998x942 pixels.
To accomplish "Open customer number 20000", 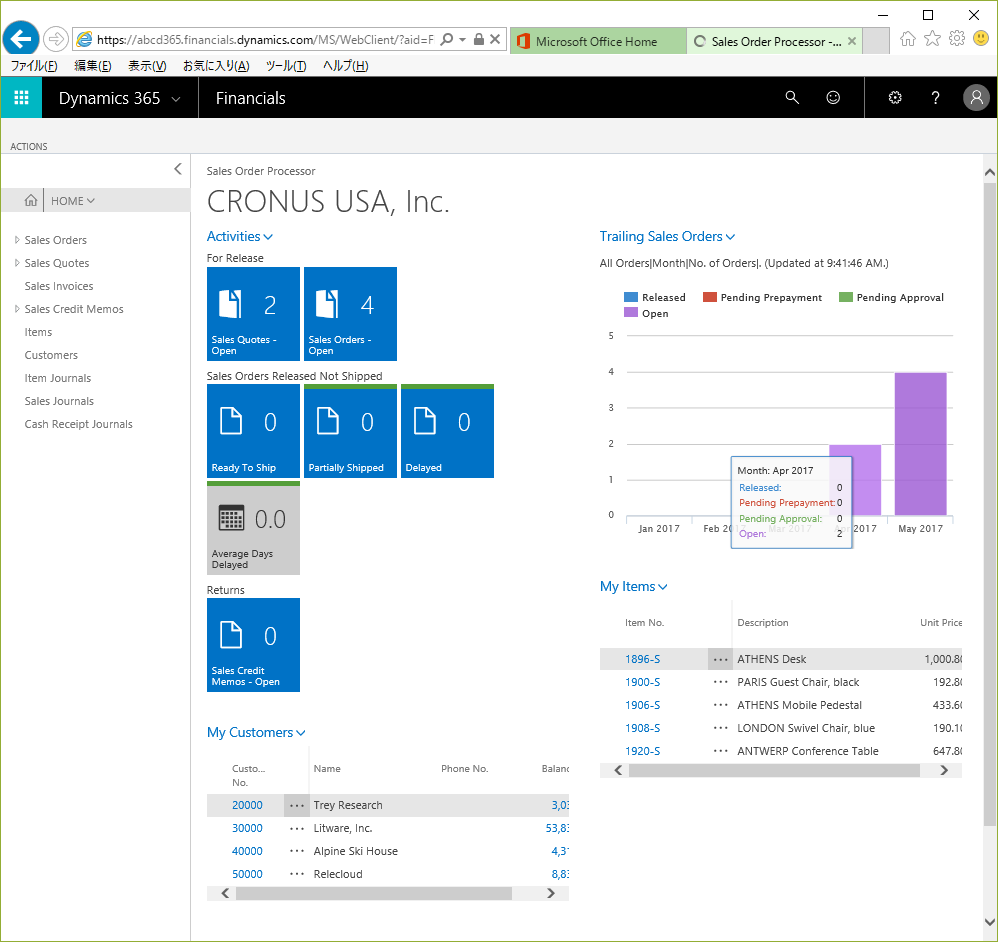I will (247, 805).
